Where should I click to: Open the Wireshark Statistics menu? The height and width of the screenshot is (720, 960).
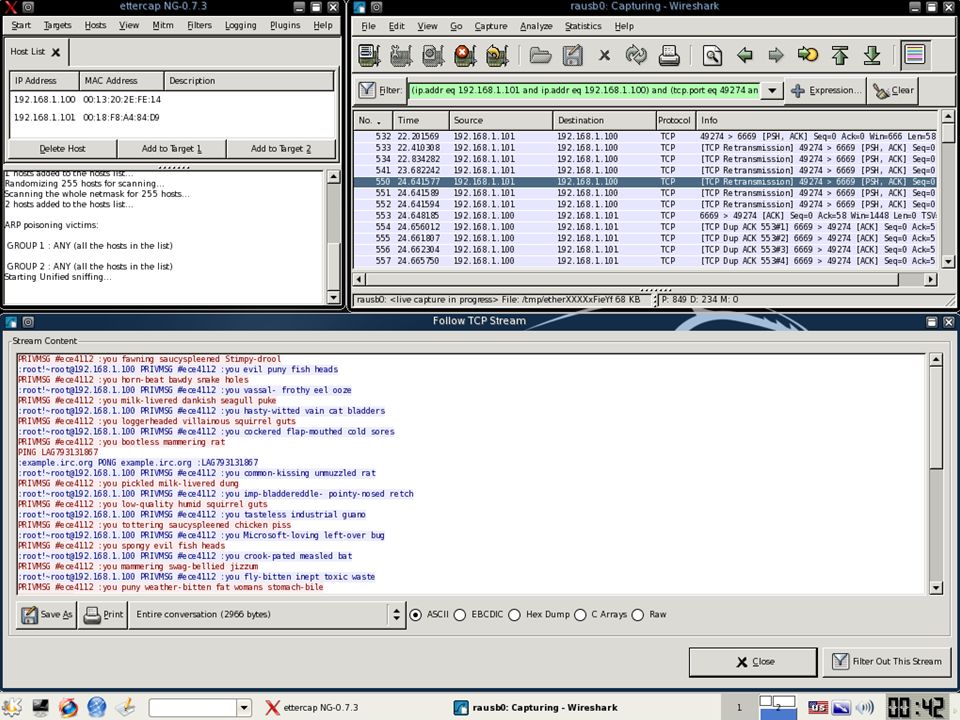click(583, 26)
